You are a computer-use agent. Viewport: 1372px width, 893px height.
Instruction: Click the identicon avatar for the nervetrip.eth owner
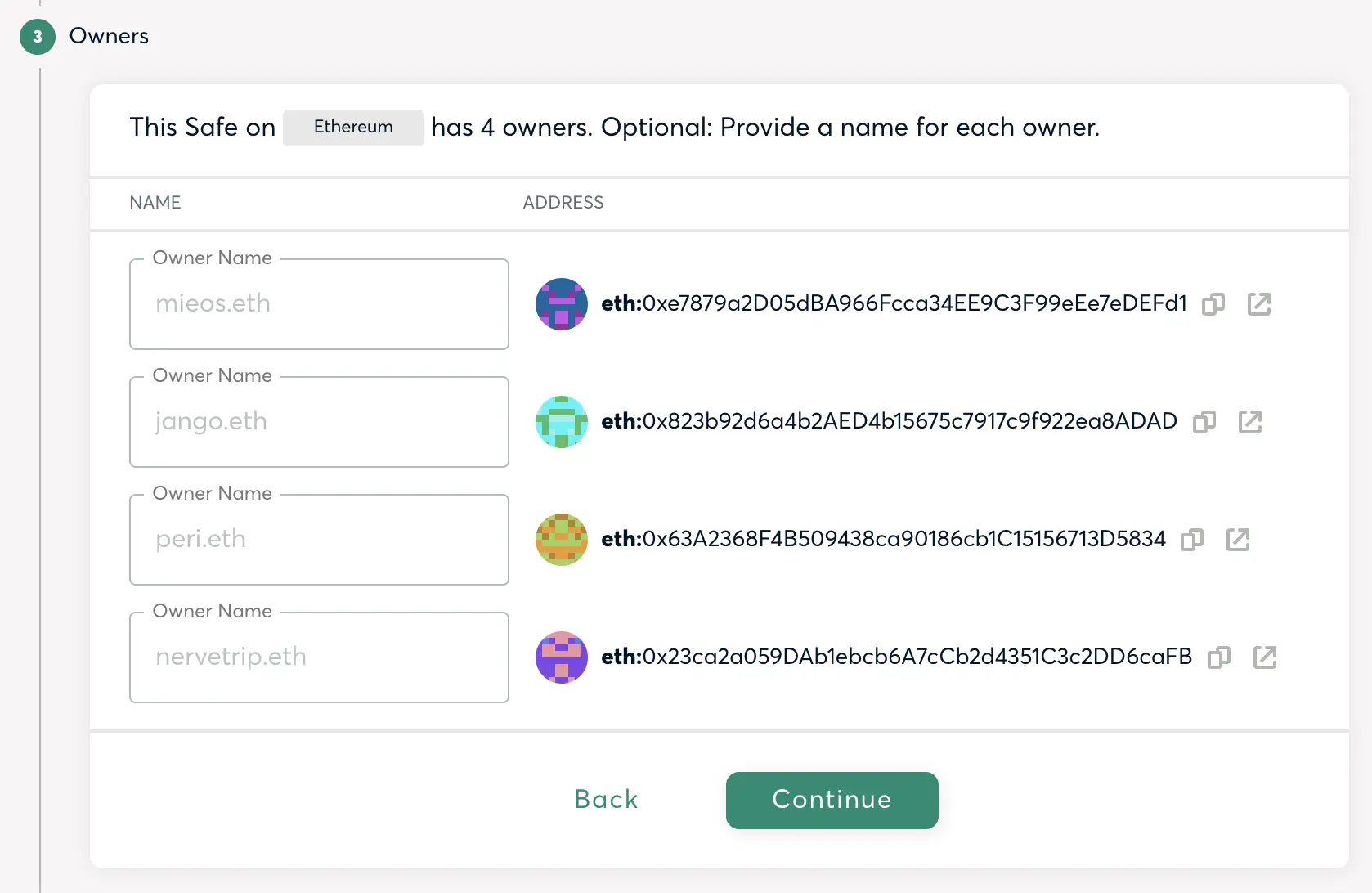[x=561, y=657]
